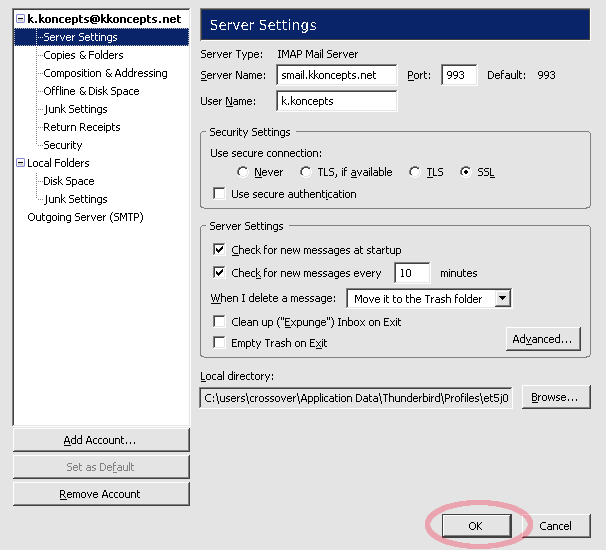Viewport: 606px width, 550px height.
Task: Browse for local directory
Action: 556,397
